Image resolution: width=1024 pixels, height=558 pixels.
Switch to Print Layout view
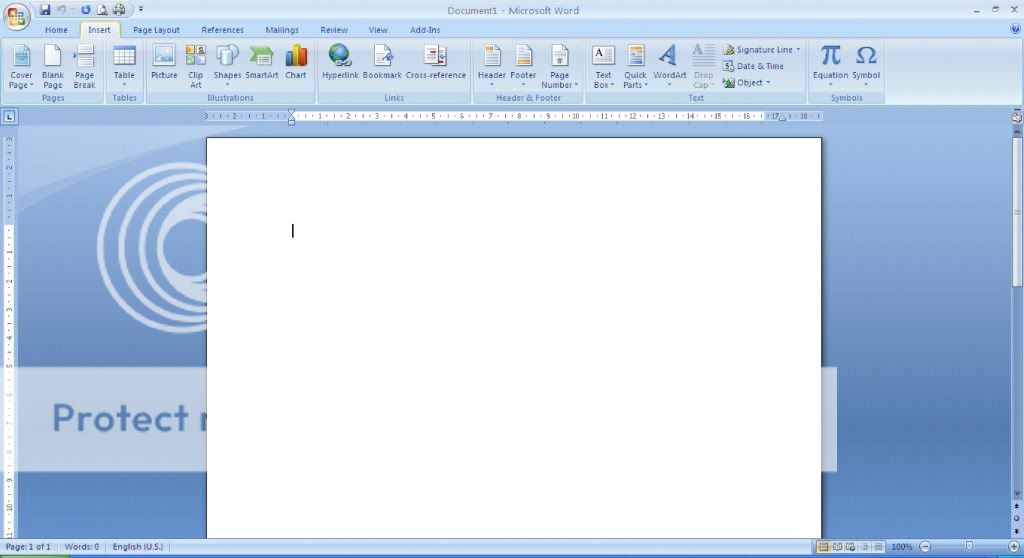click(823, 547)
